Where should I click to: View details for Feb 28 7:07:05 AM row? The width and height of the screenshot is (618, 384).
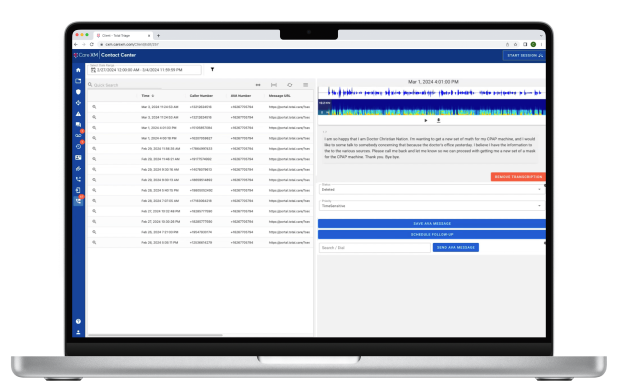(94, 201)
